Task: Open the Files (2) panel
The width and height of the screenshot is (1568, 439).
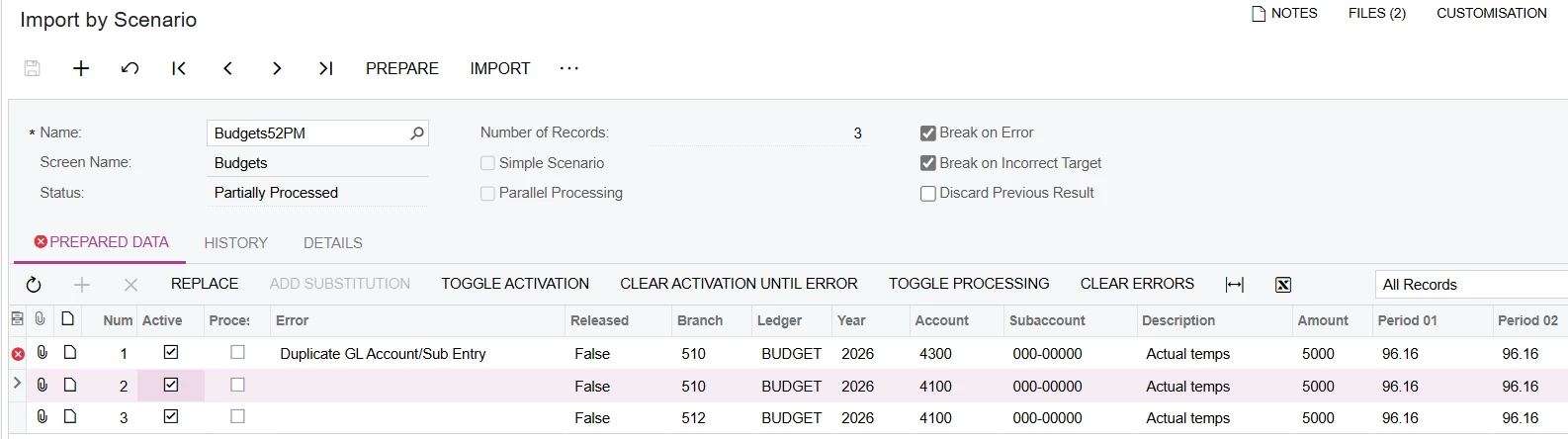Action: tap(1376, 13)
